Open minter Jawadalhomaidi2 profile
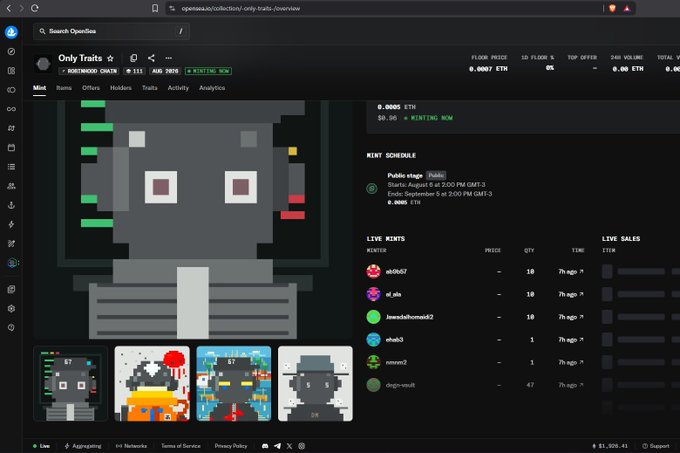Viewport: 680px width, 453px height. point(409,317)
